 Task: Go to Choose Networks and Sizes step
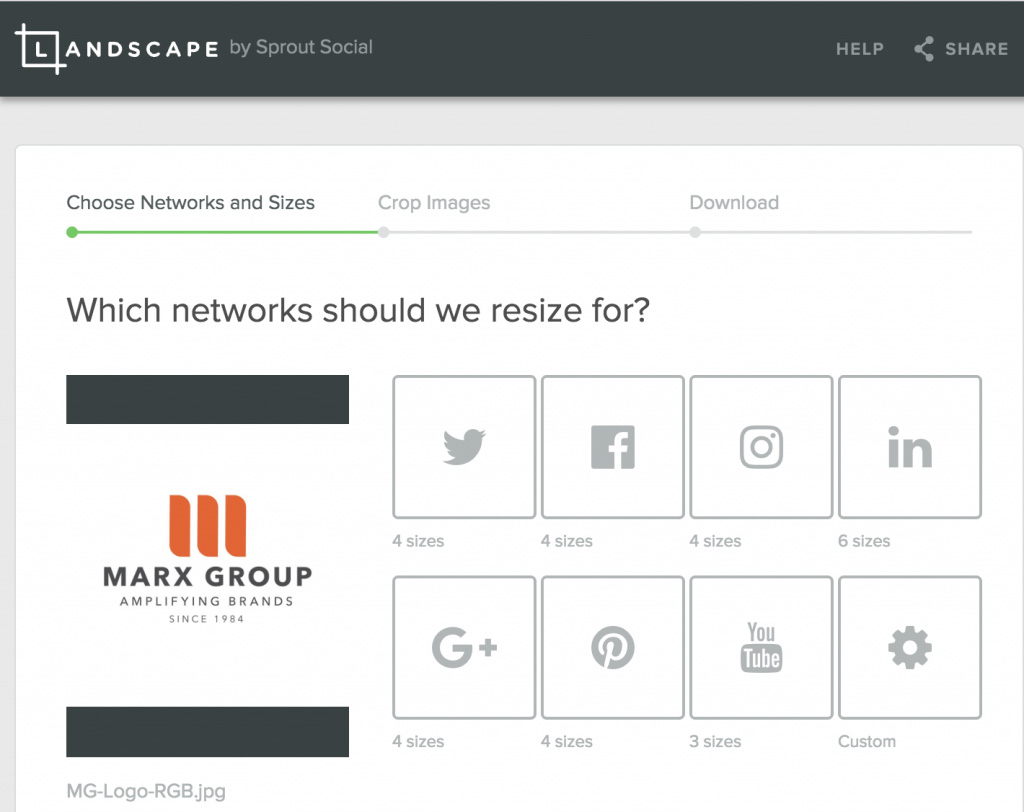coord(191,203)
